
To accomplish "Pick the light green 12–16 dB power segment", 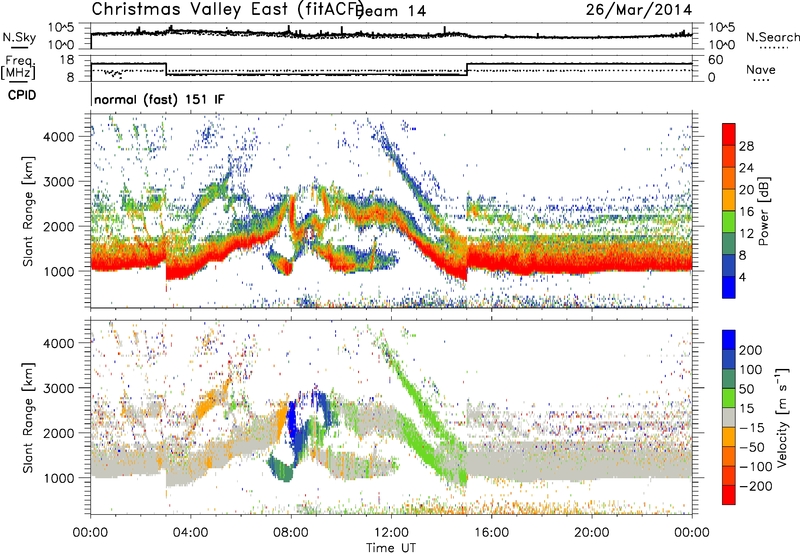I will click(729, 222).
